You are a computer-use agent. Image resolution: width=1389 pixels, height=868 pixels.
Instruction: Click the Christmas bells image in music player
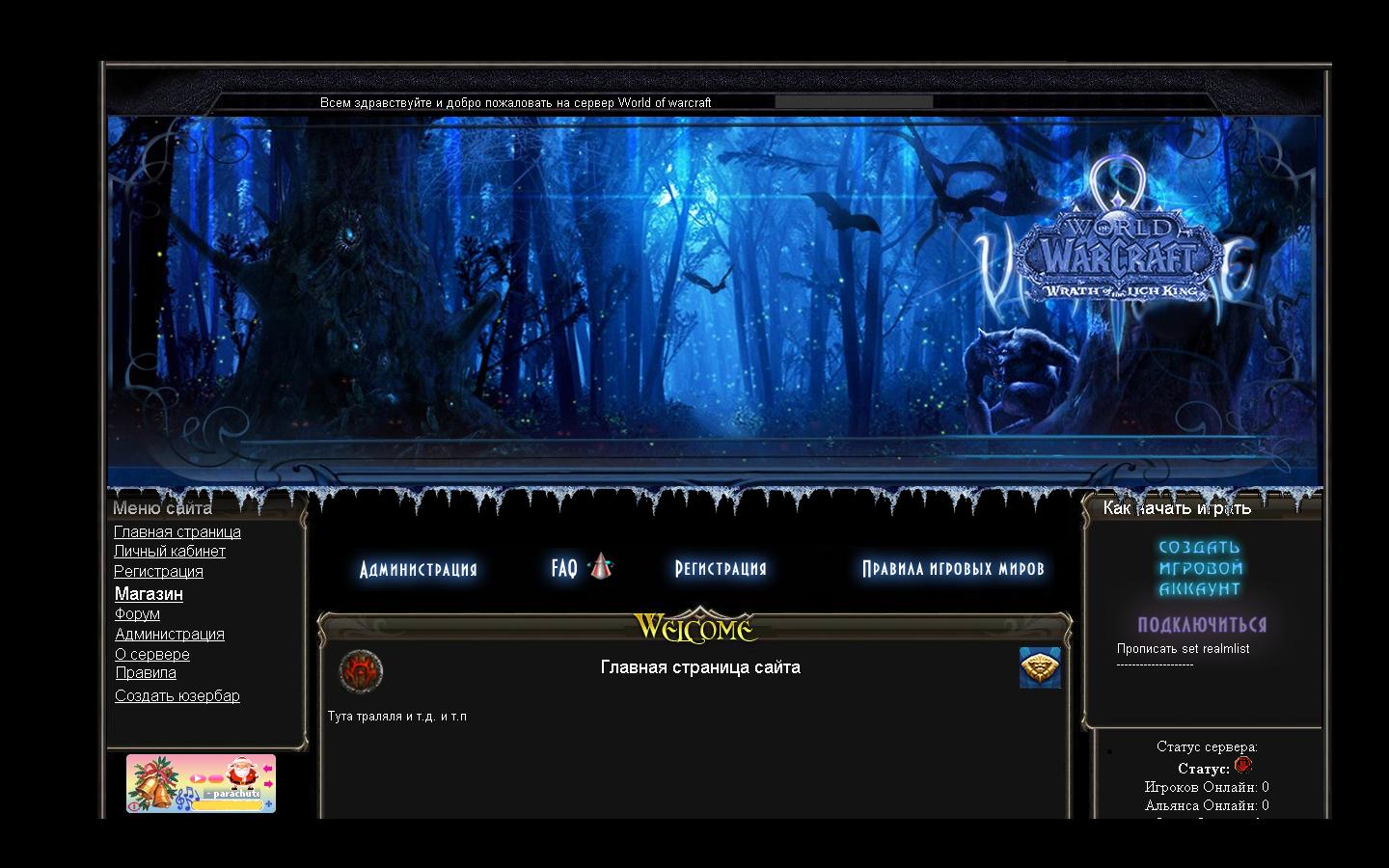tap(152, 783)
